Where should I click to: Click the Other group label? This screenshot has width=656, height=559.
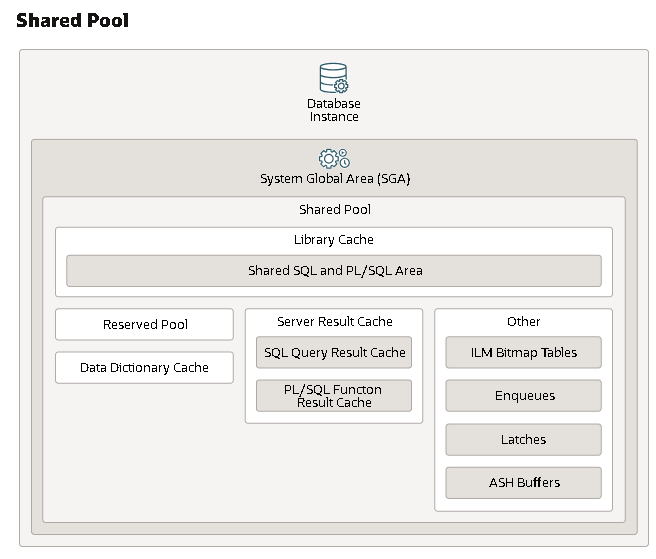click(523, 322)
